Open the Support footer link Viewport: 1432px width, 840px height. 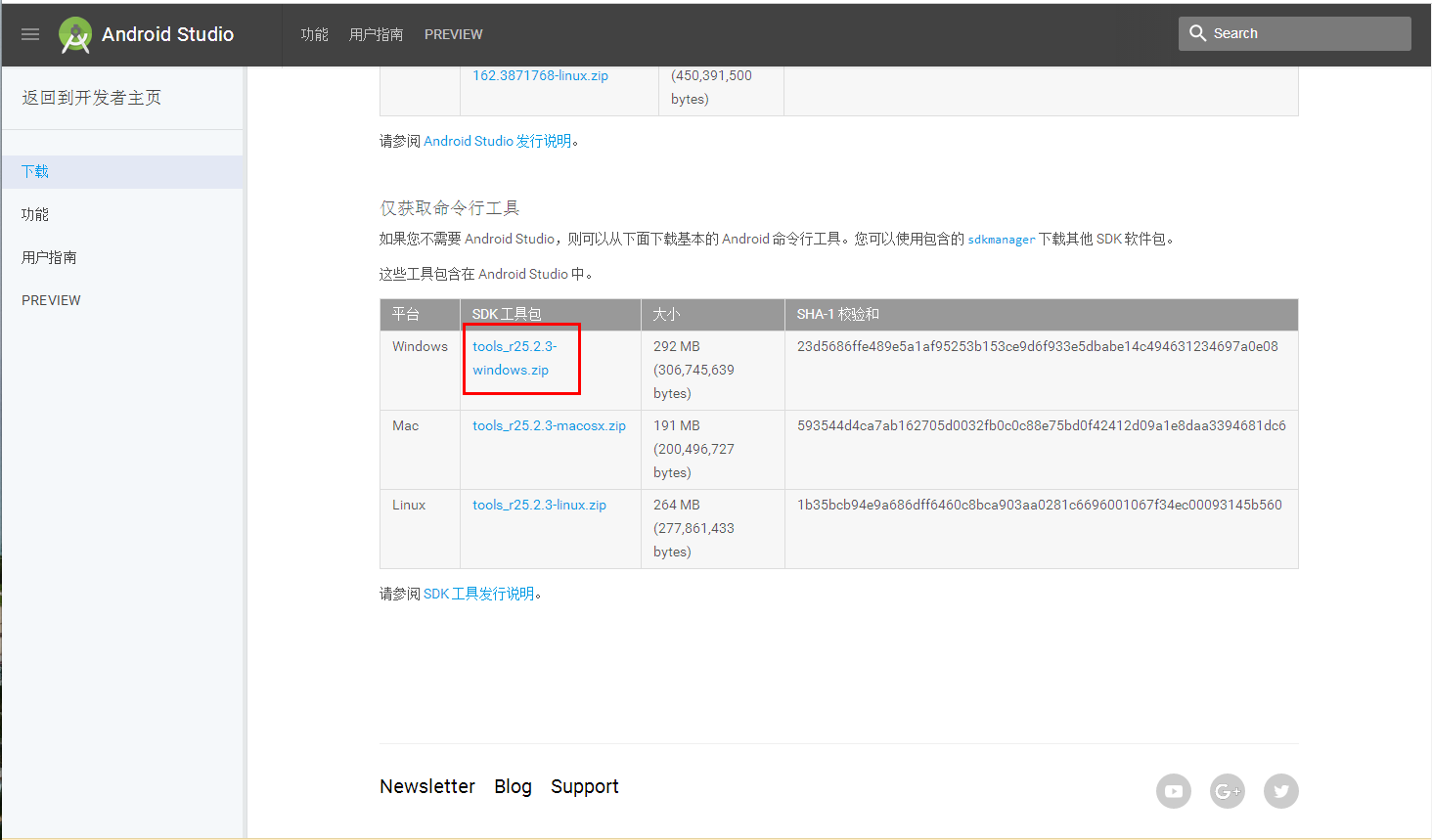pos(585,786)
